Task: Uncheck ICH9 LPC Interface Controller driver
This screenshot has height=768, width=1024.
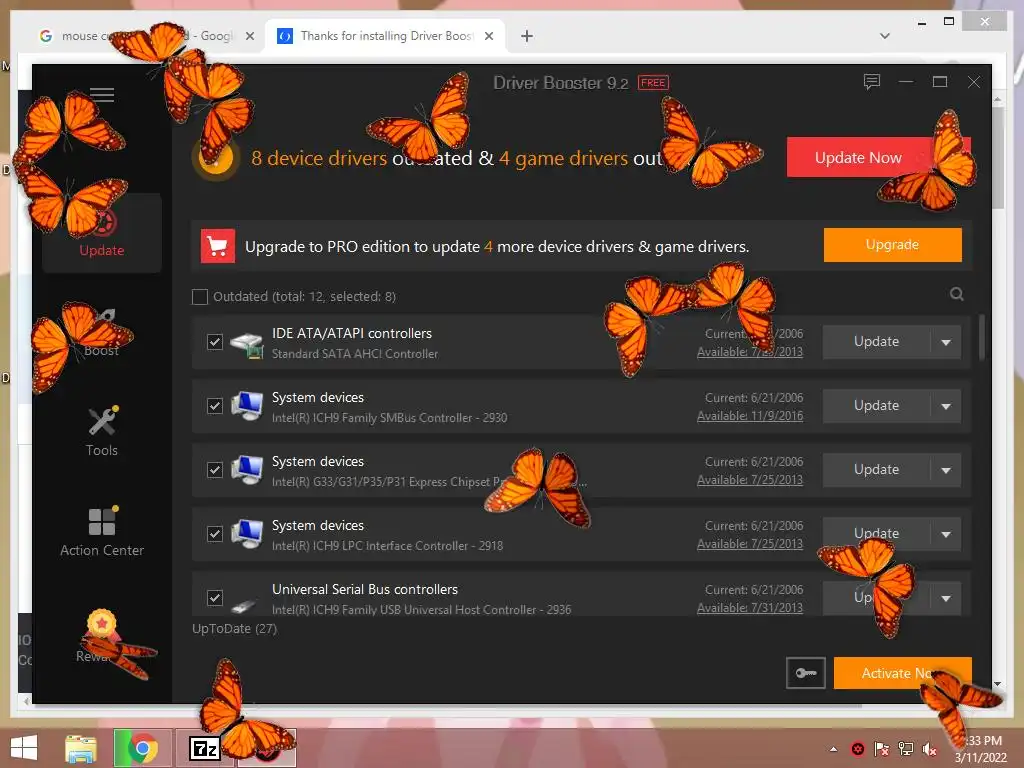Action: click(x=215, y=534)
